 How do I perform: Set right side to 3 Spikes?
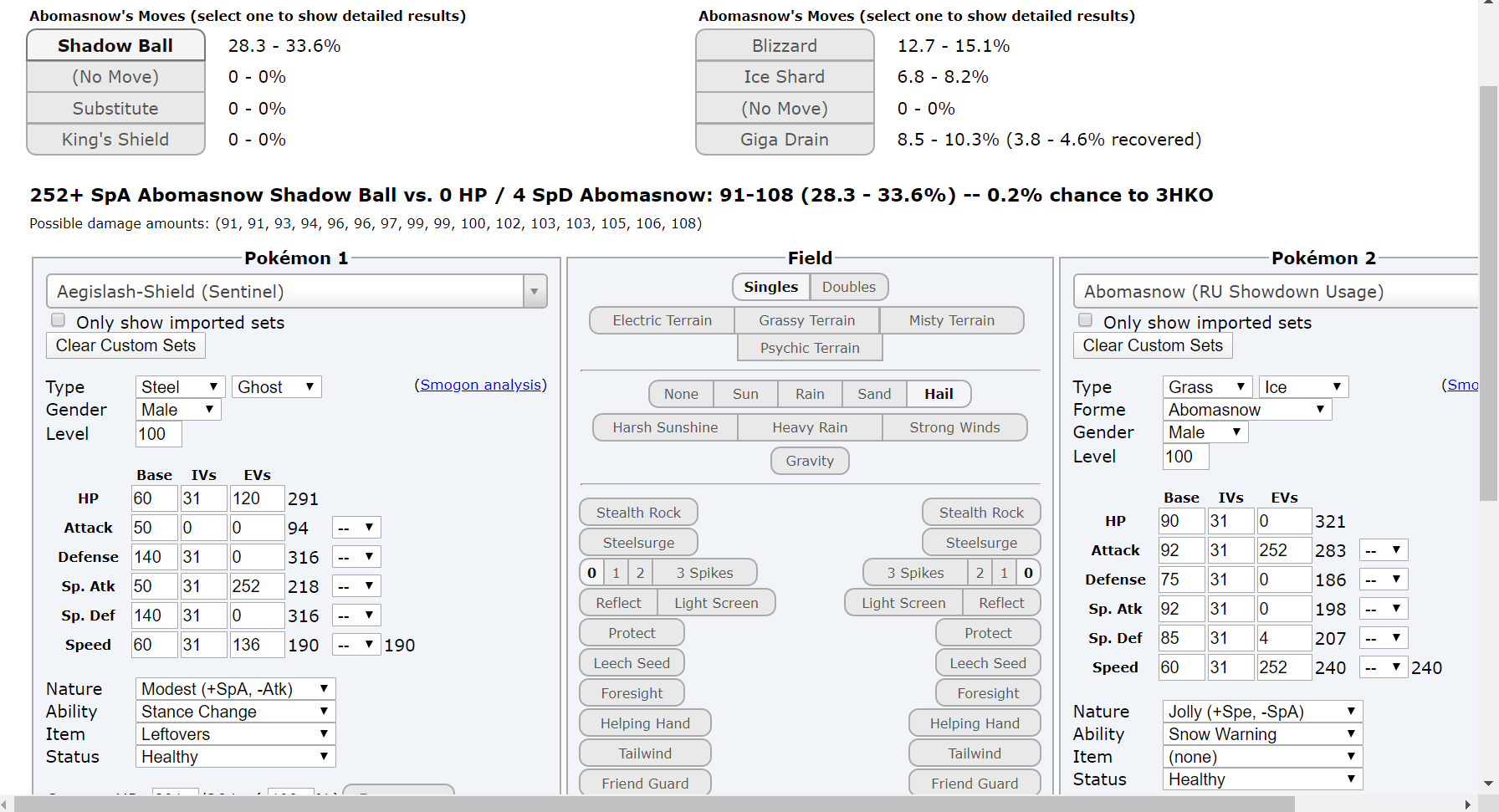[x=915, y=573]
